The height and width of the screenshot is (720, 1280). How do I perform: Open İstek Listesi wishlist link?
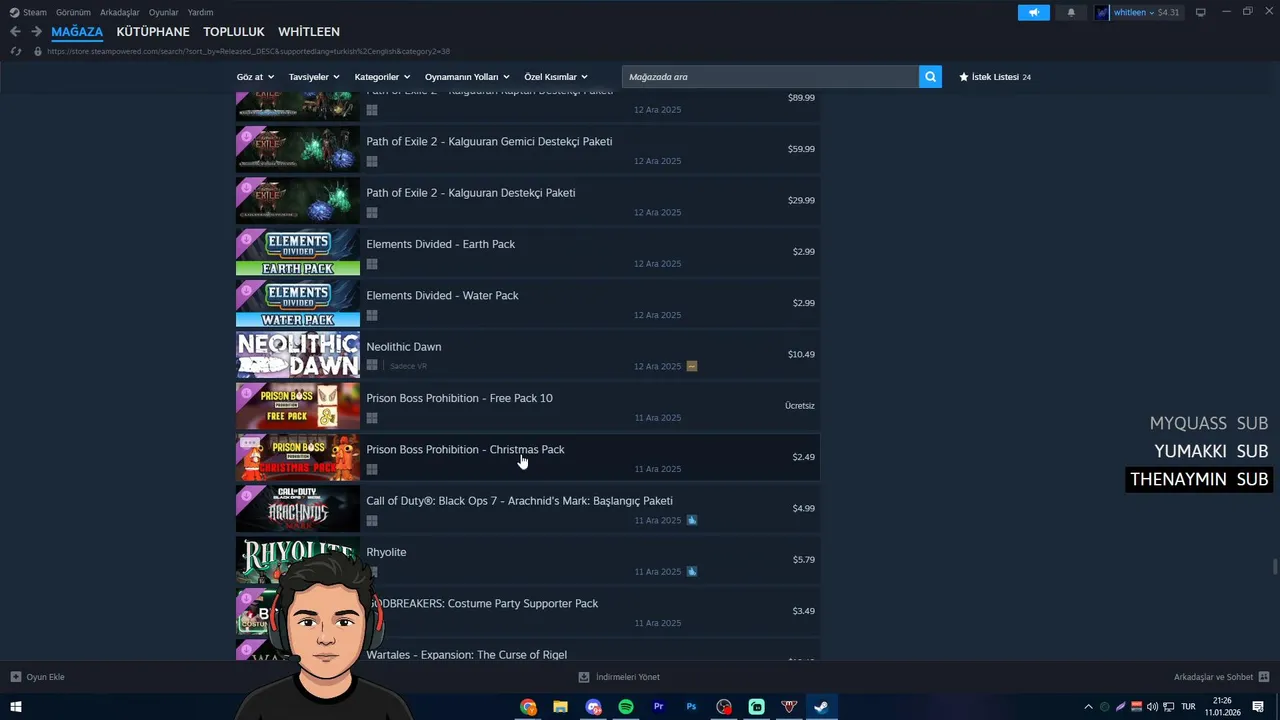(995, 77)
